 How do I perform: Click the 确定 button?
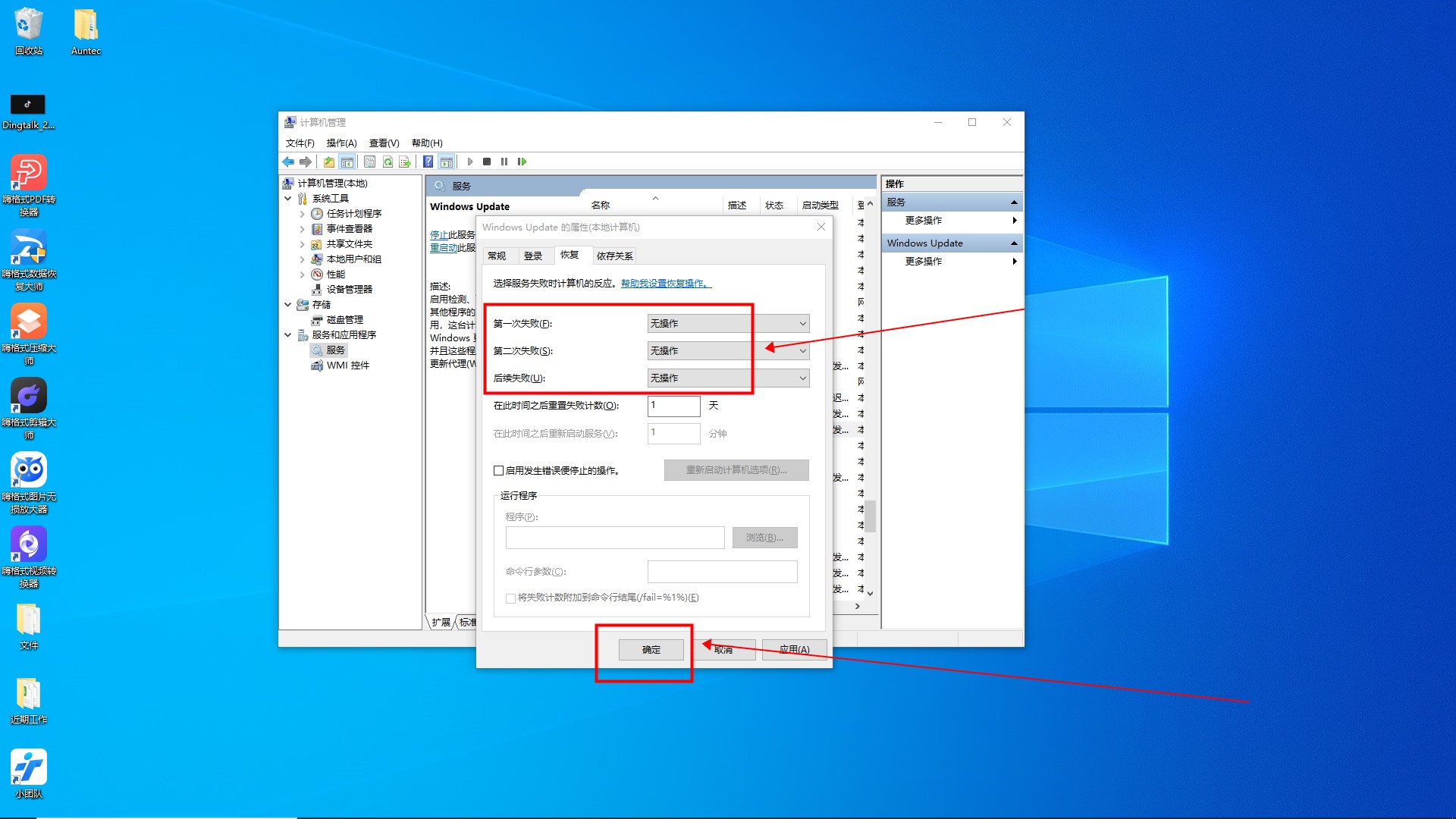click(651, 650)
